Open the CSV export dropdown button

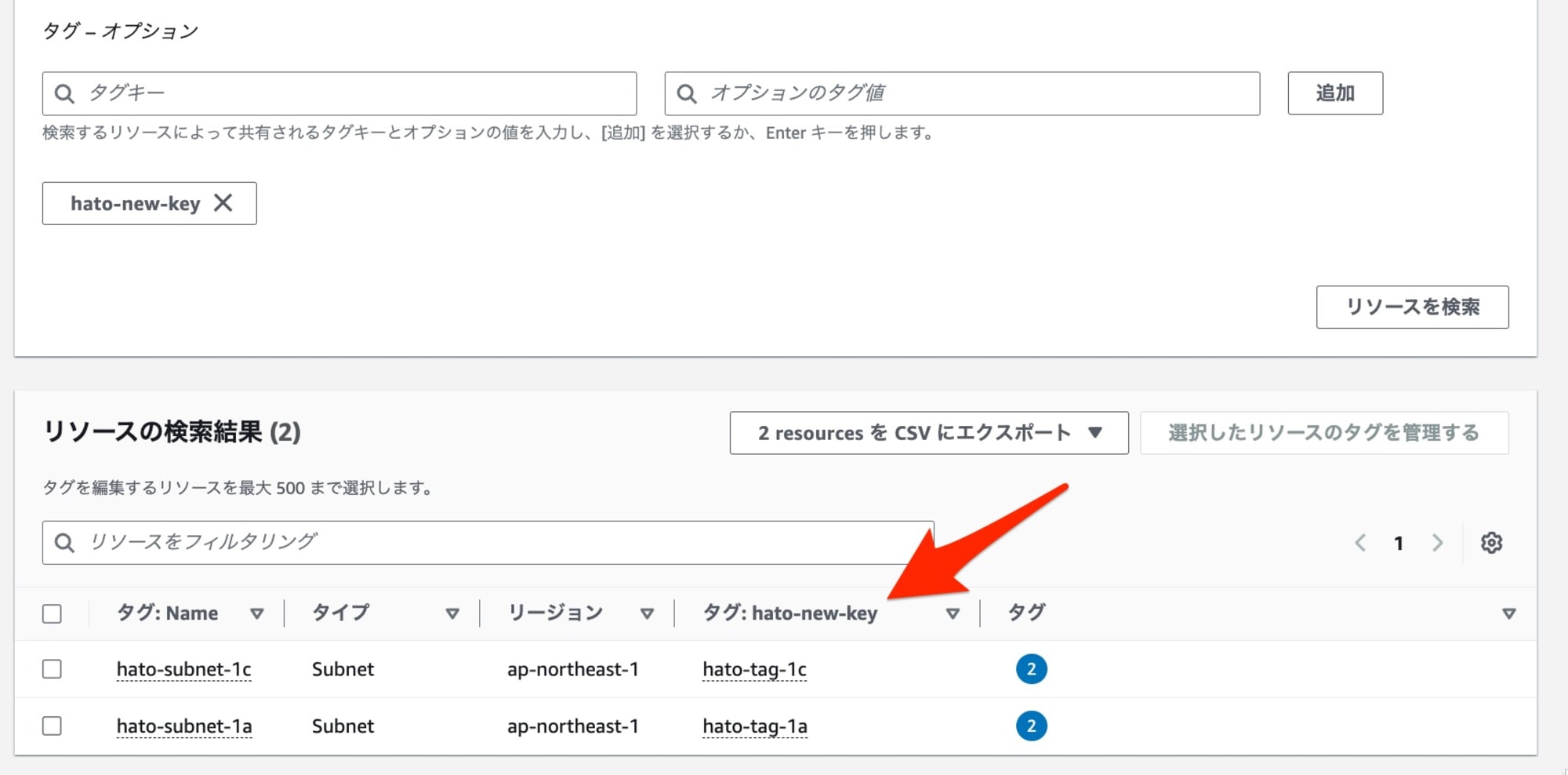coord(929,433)
